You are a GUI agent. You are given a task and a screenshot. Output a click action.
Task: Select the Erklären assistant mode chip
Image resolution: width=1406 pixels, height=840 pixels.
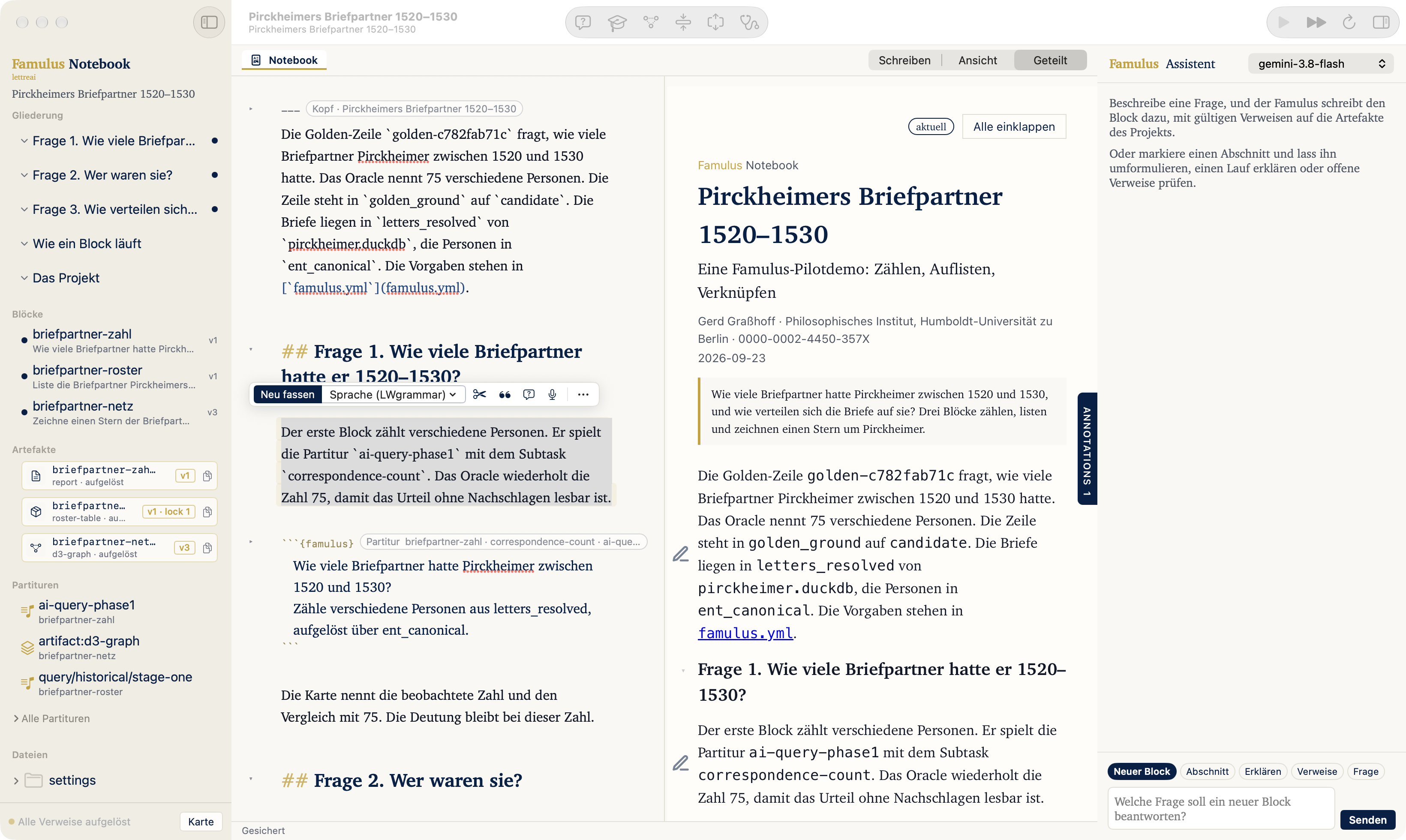(1262, 771)
